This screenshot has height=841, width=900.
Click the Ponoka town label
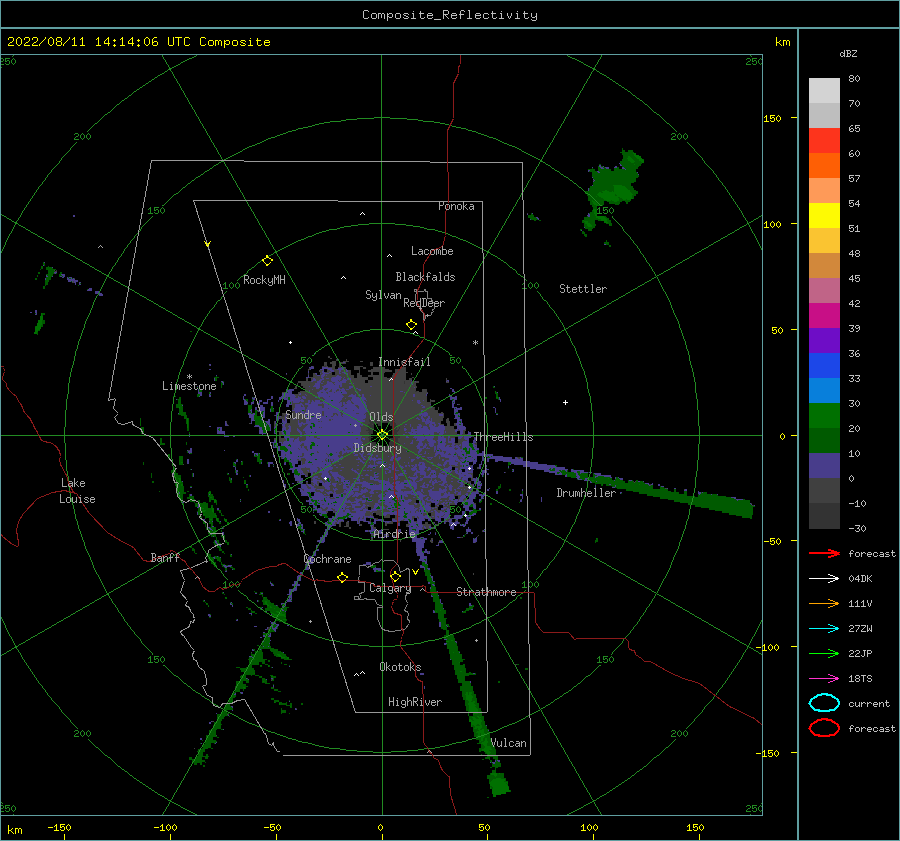[456, 206]
